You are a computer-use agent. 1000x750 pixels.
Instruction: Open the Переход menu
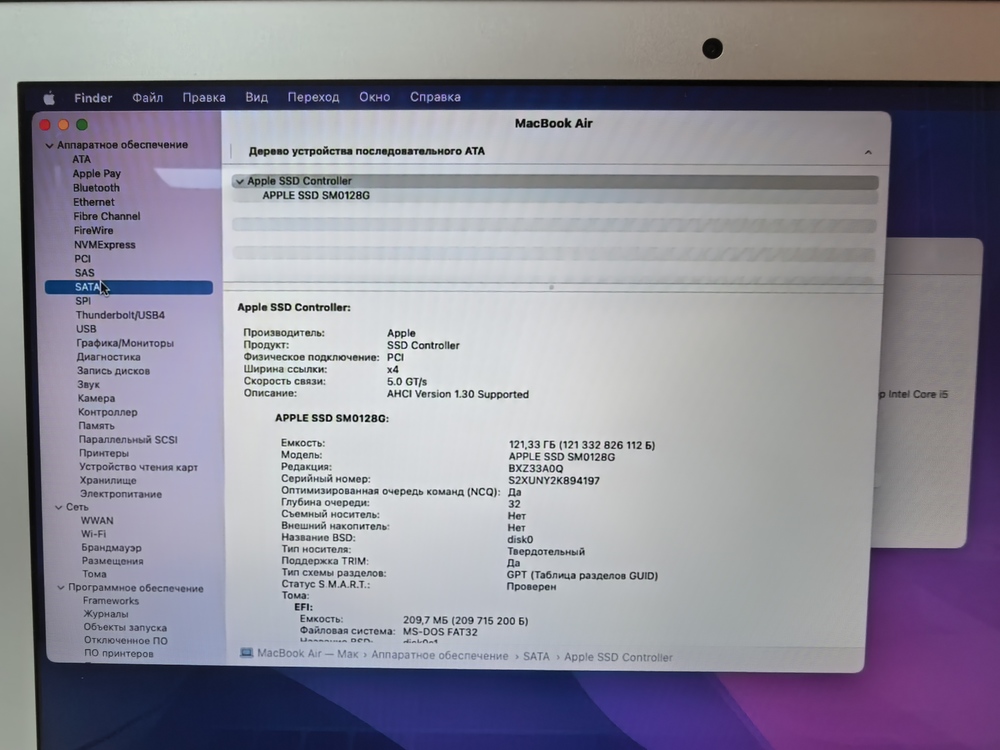313,97
